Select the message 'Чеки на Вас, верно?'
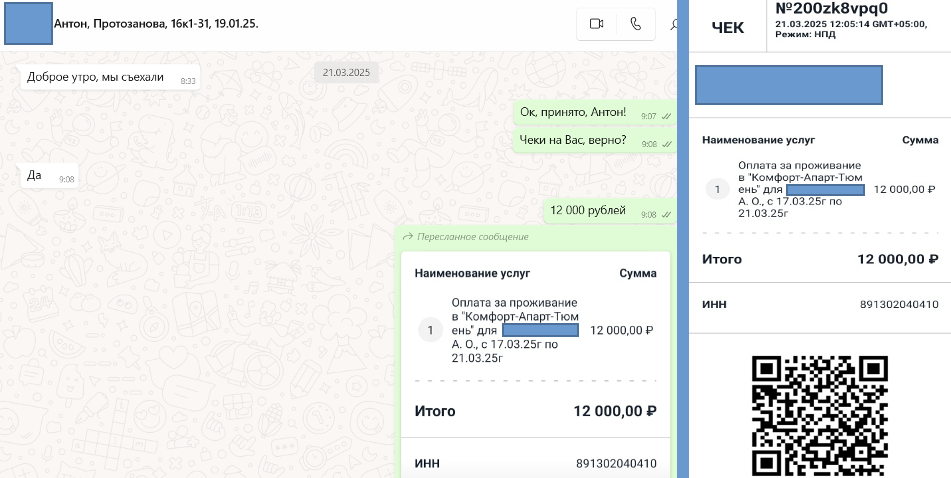Image resolution: width=951 pixels, height=478 pixels. tap(594, 140)
